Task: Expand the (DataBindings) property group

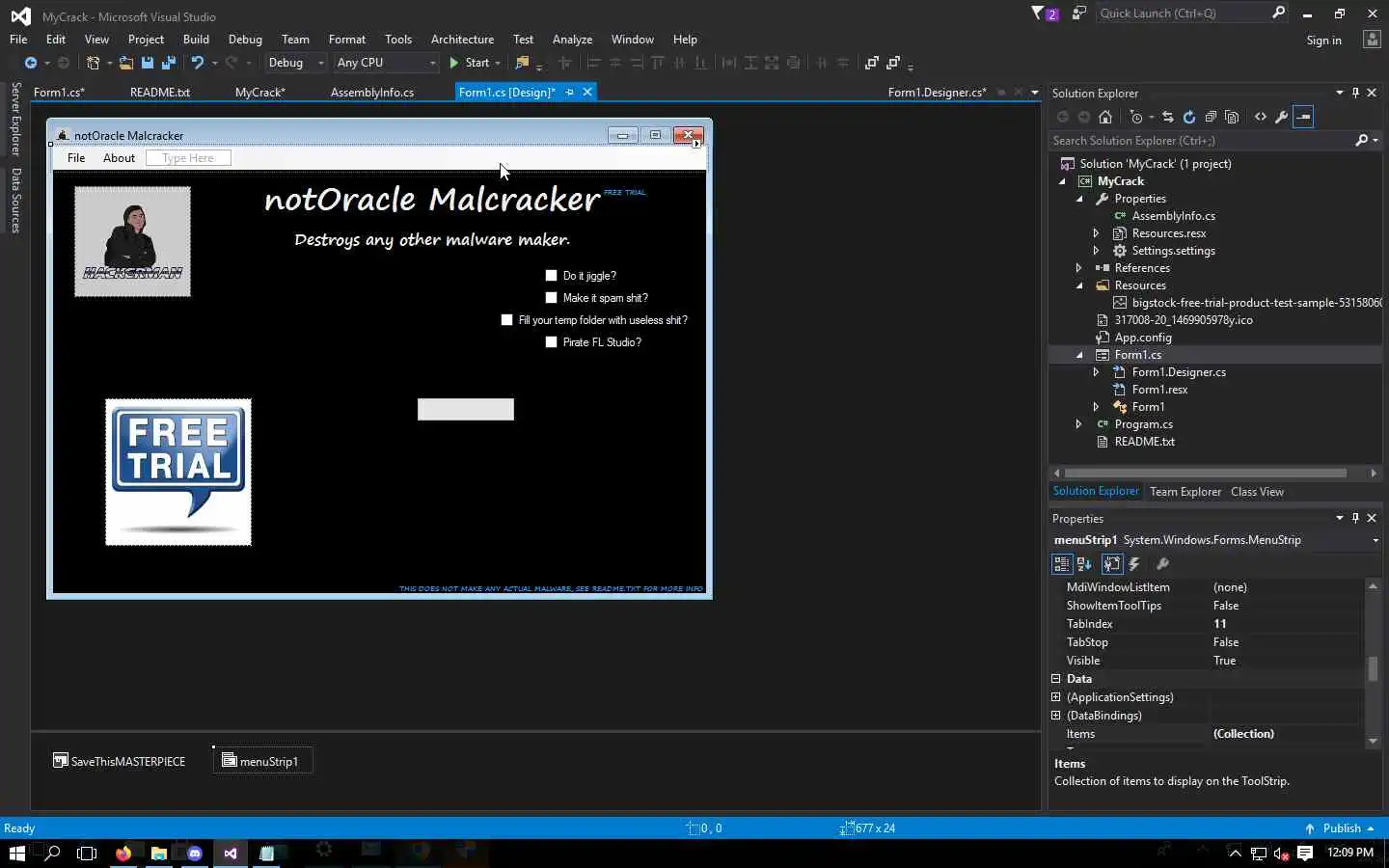Action: click(x=1055, y=716)
